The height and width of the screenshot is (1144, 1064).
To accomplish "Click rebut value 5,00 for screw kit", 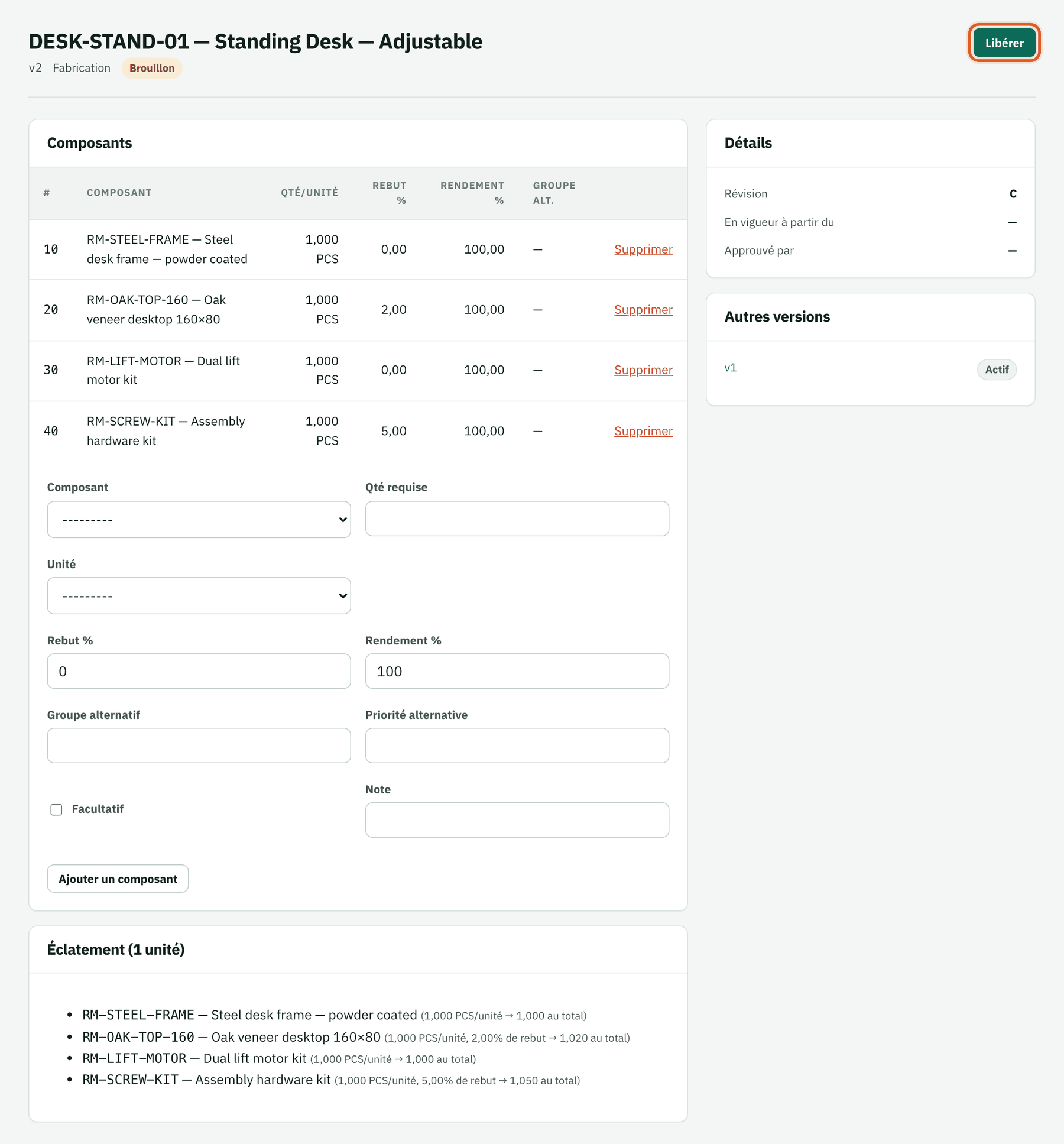I will click(394, 431).
